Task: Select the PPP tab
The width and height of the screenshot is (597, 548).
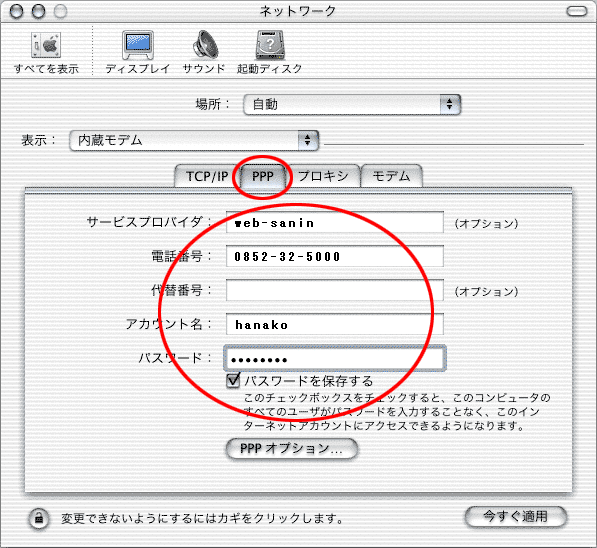Action: pos(263,176)
